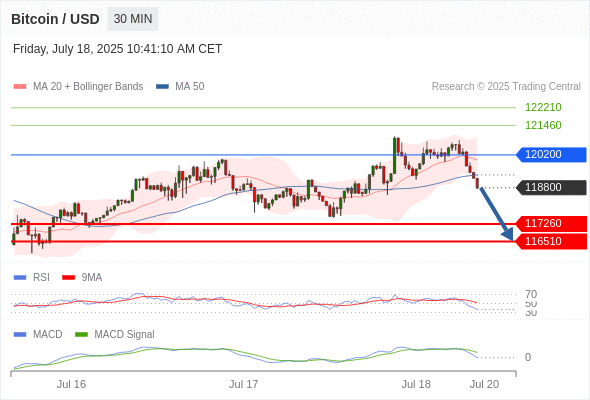Click the MA 50 legend swatch
Screen dimensions: 590x400
click(162, 87)
